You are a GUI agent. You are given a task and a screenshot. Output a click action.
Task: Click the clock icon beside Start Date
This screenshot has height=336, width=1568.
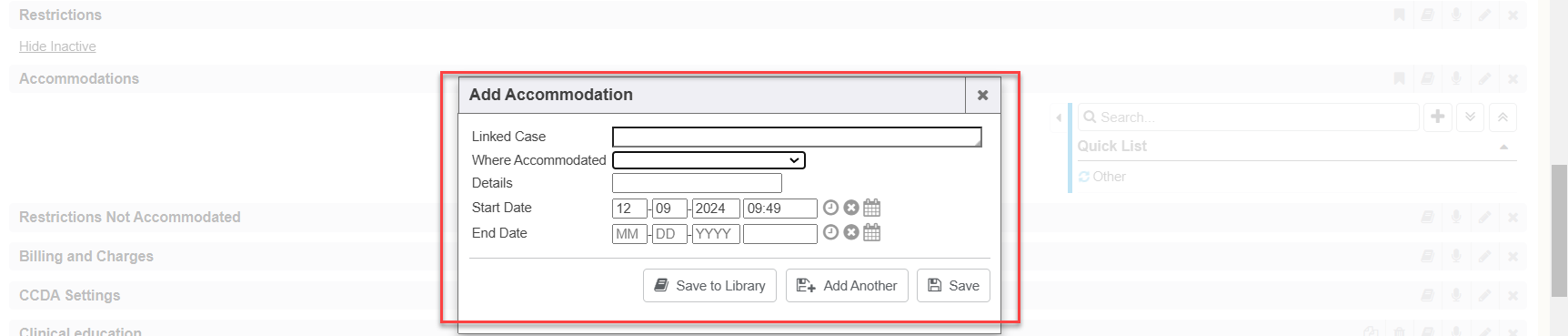(x=830, y=208)
